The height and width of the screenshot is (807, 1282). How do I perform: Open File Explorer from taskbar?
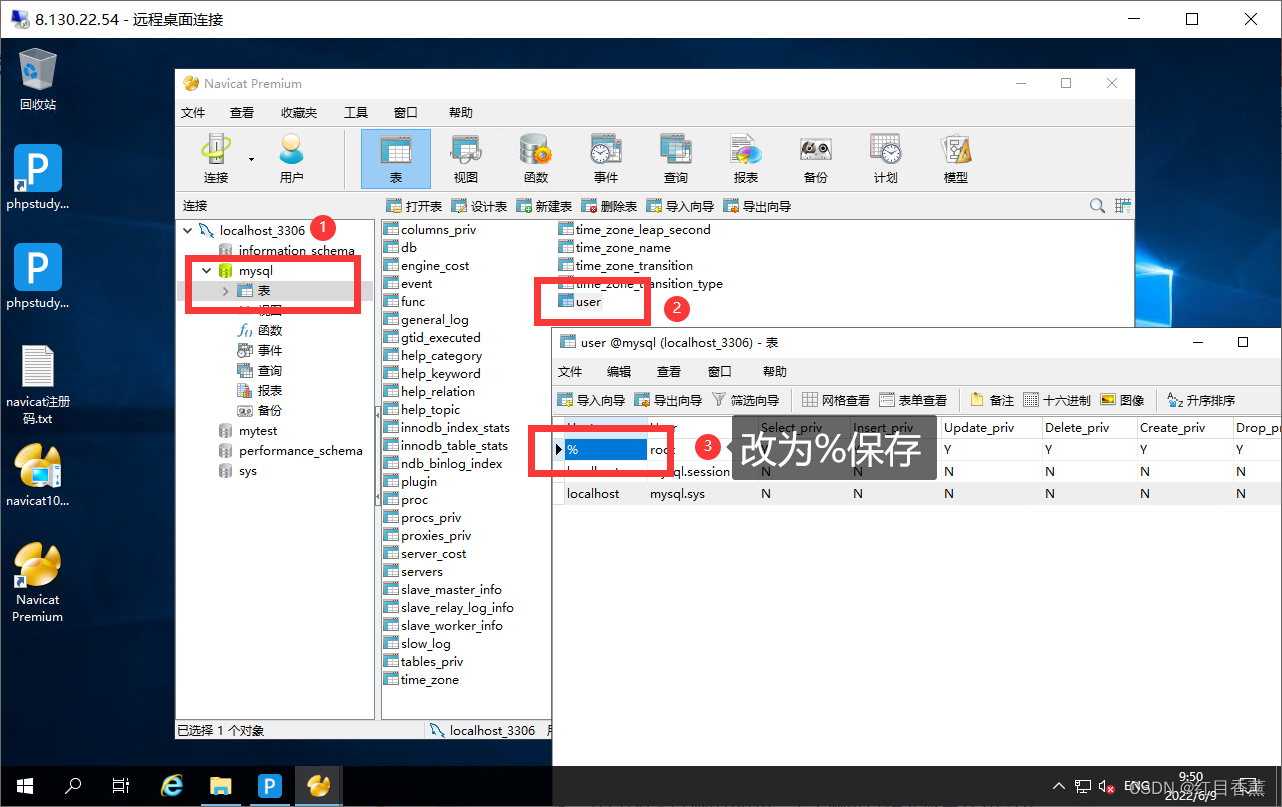221,786
